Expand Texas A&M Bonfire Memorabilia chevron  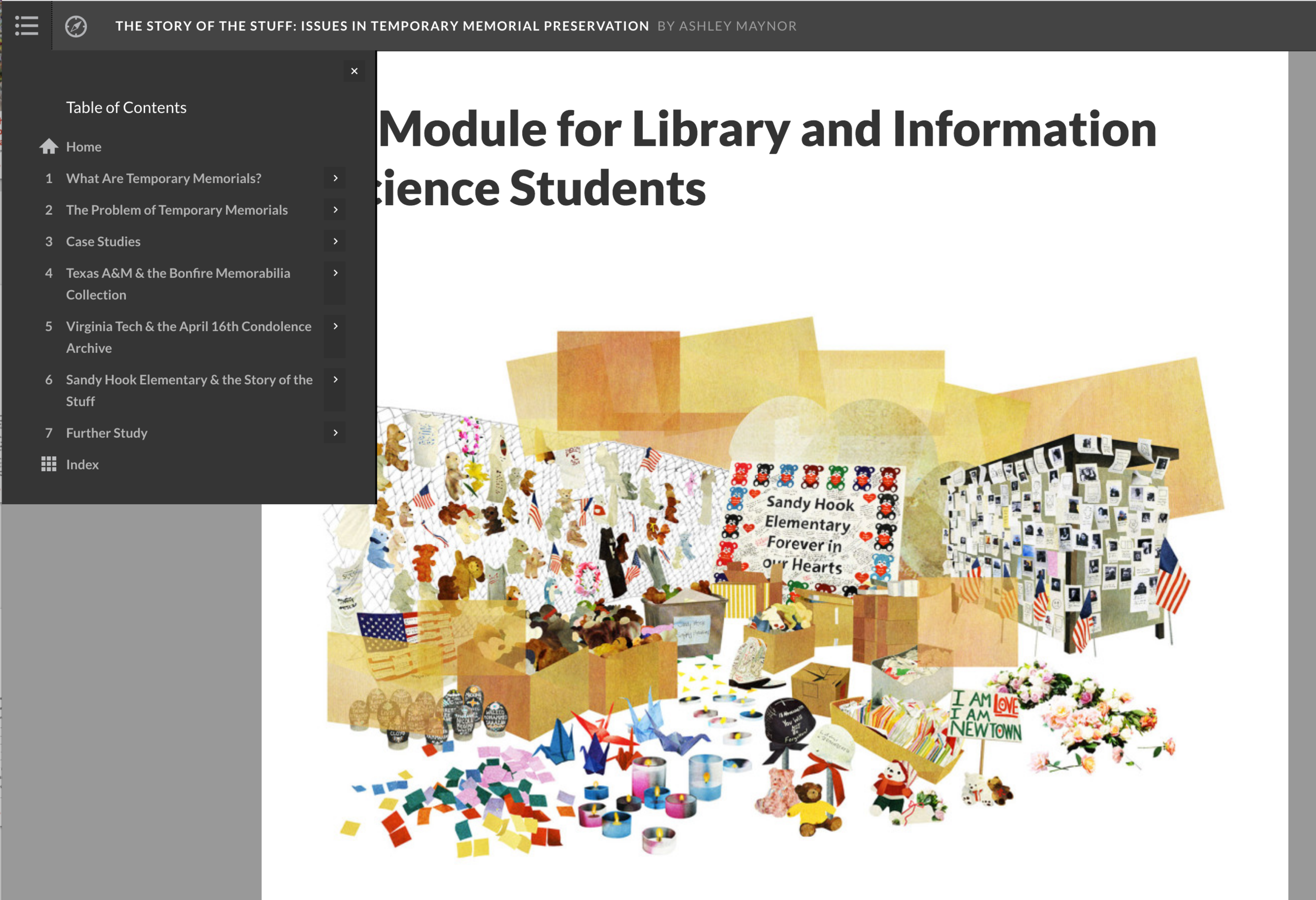pos(335,273)
